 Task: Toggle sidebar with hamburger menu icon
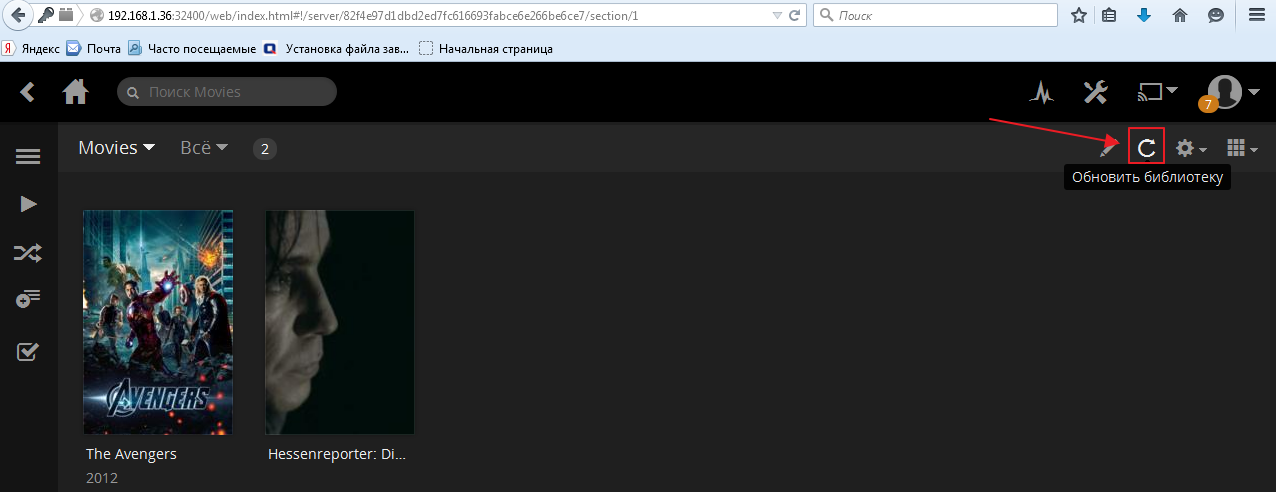[28, 157]
